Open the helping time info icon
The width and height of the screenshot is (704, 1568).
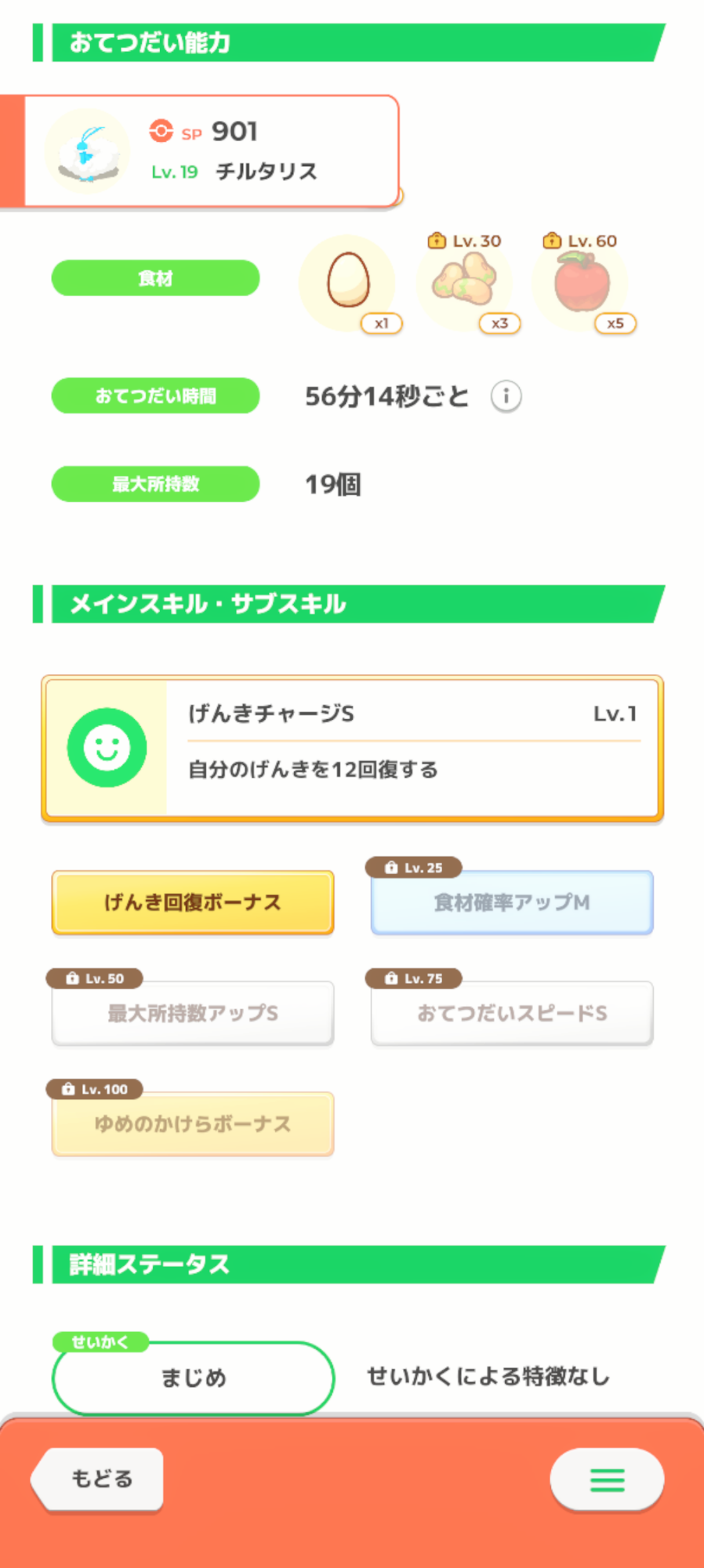(x=506, y=397)
